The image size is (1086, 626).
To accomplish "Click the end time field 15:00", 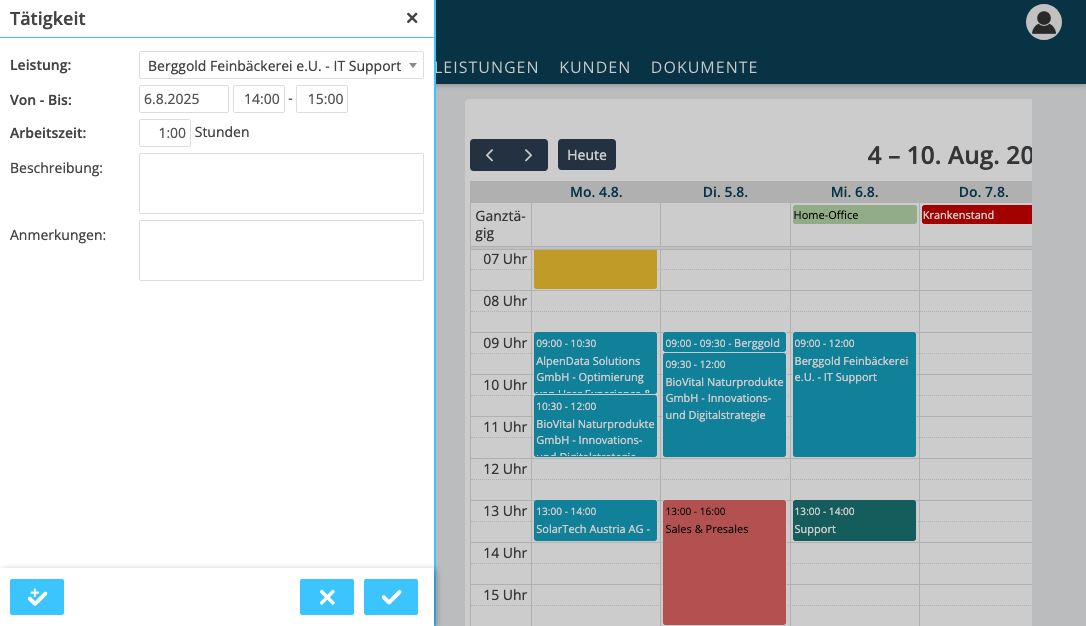I will click(x=322, y=99).
